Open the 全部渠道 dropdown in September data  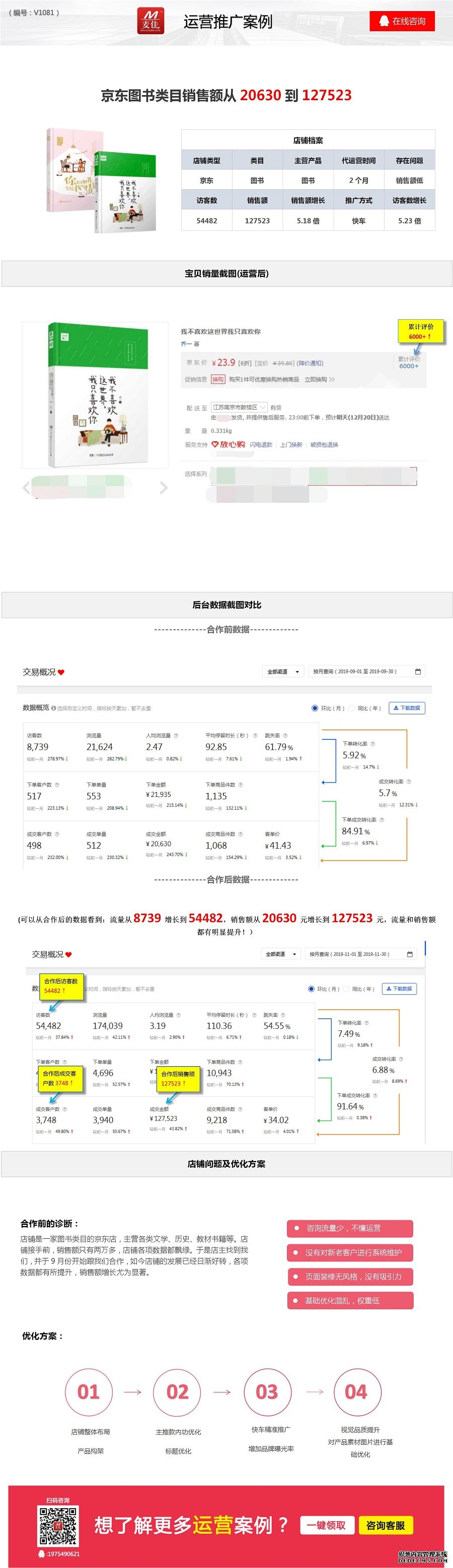(x=283, y=671)
